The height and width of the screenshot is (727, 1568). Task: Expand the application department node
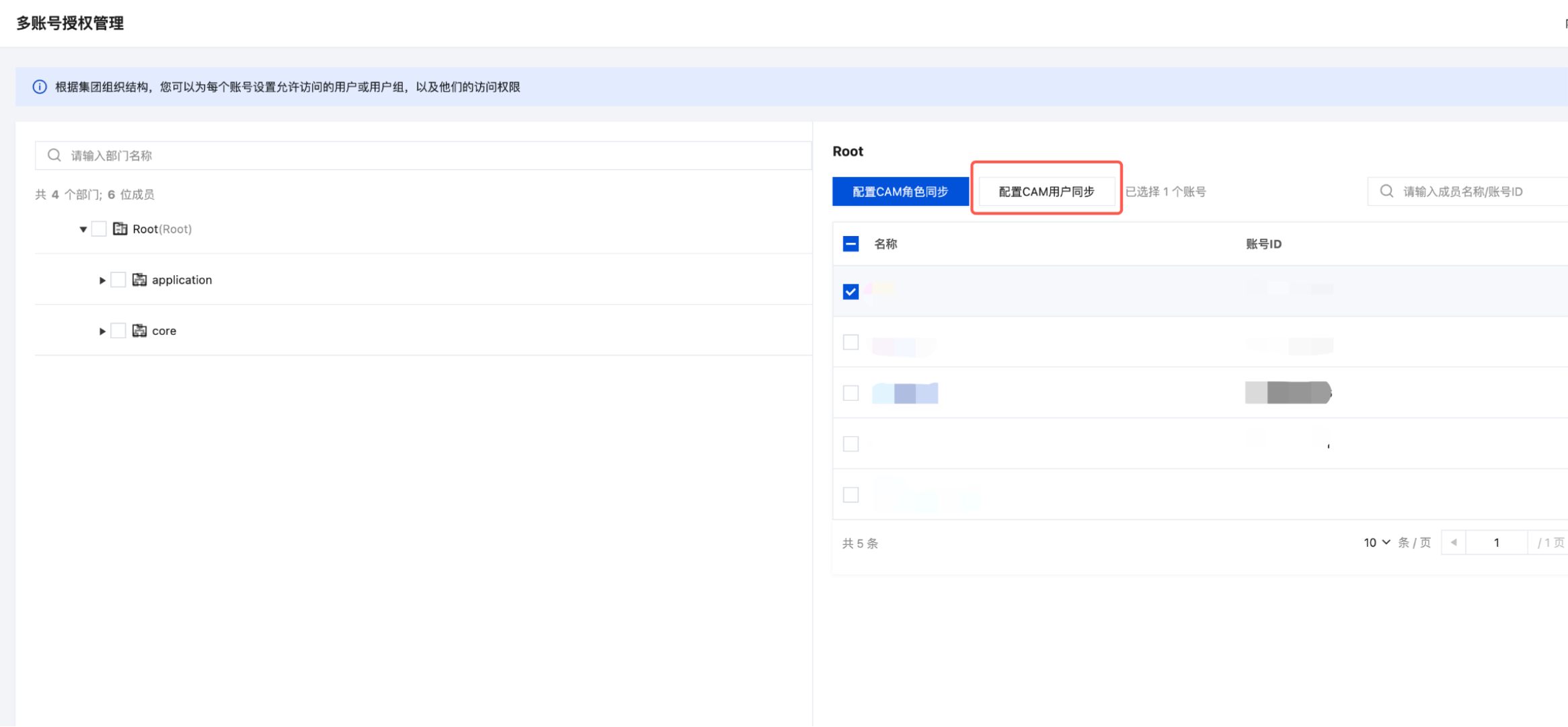click(102, 280)
